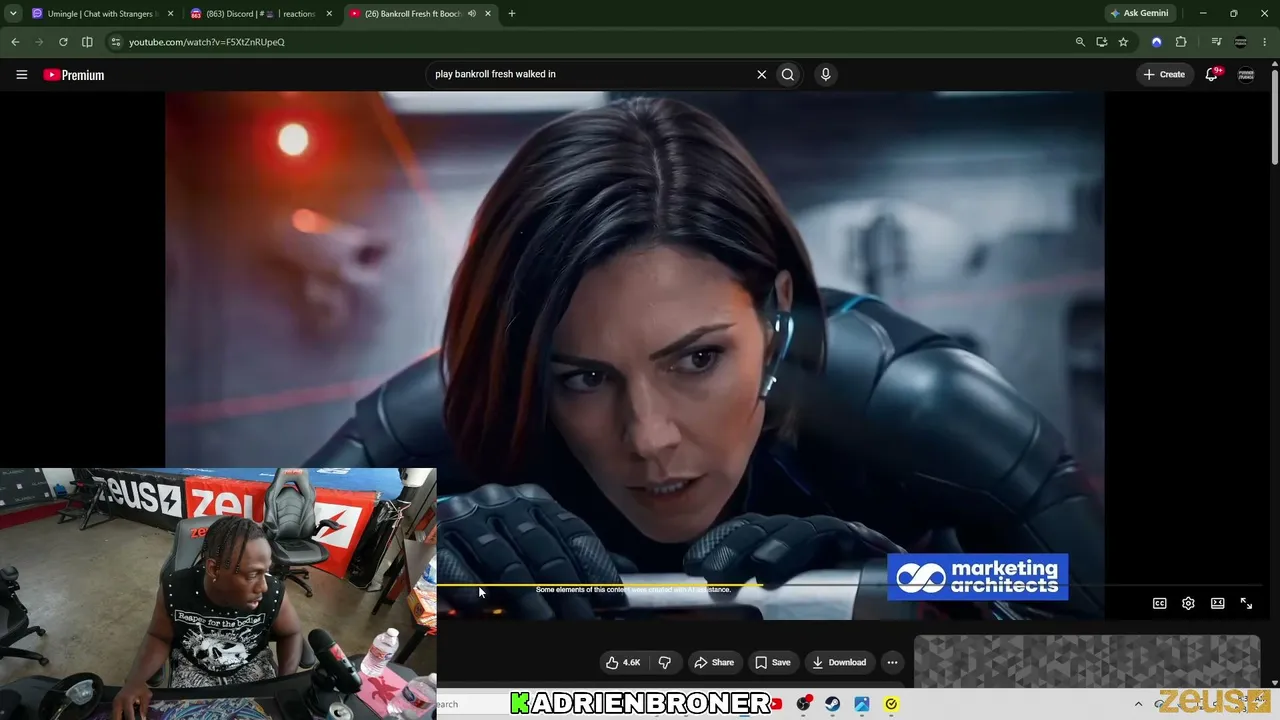Viewport: 1280px width, 720px height.
Task: Expand the Chrome tab search dropdown
Action: coord(13,14)
